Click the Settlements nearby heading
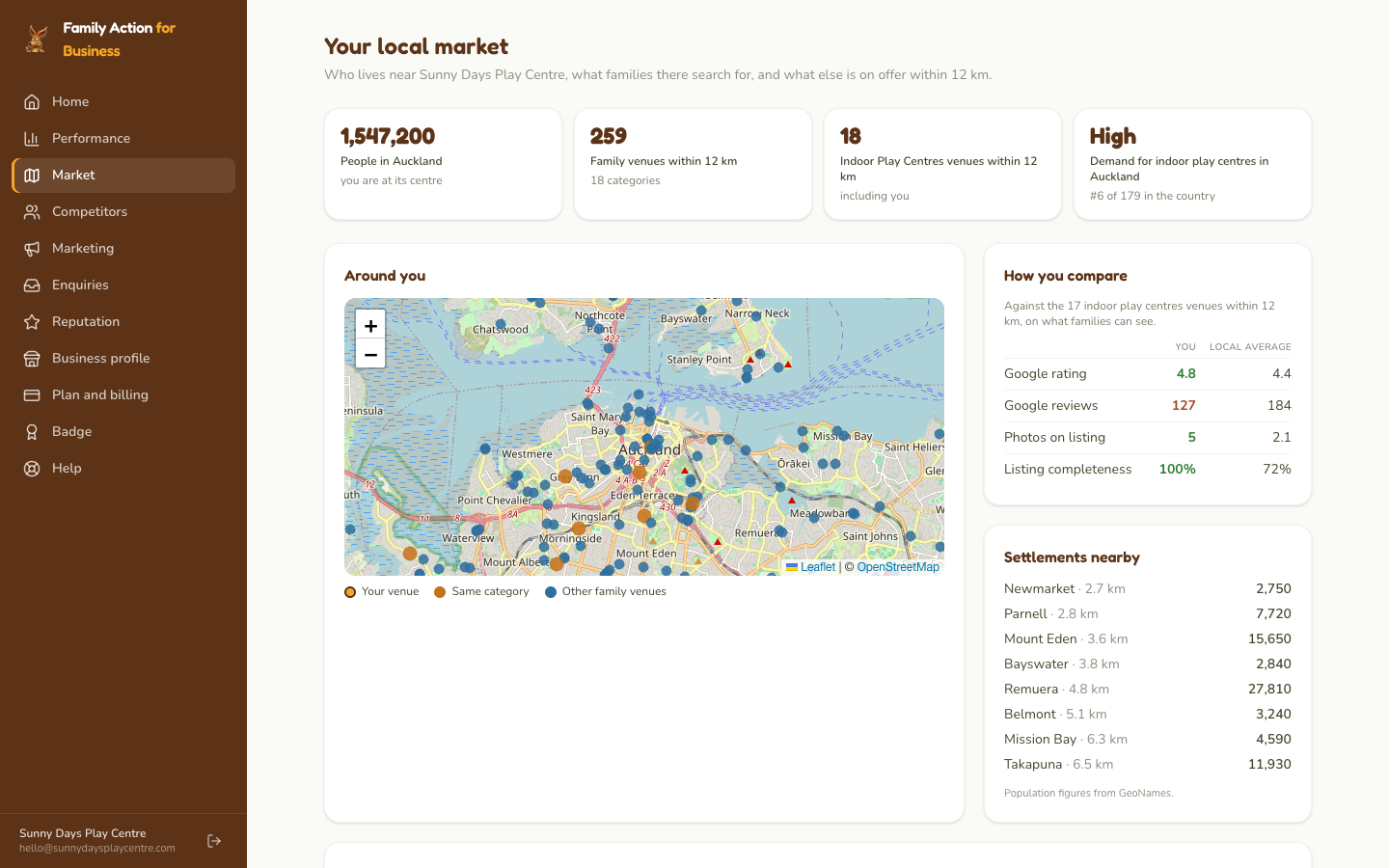Screen dimensions: 1389x868 point(1072,557)
